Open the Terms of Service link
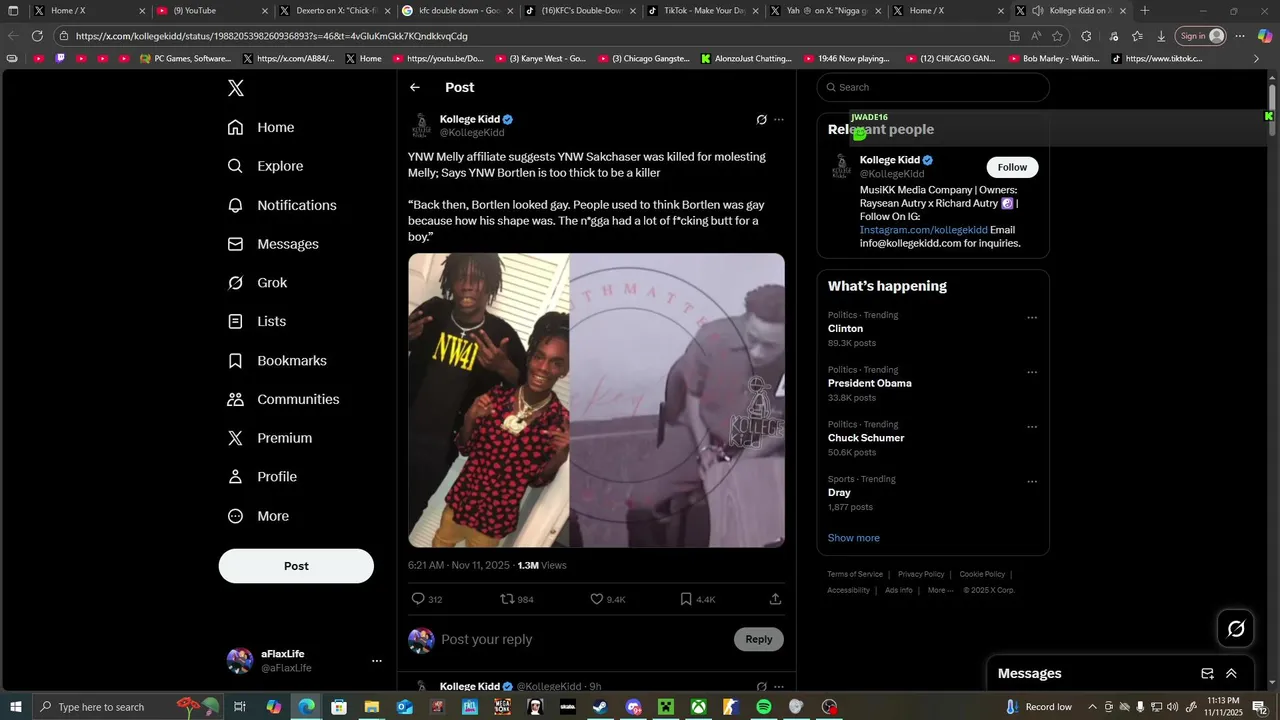1280x720 pixels. click(x=855, y=574)
